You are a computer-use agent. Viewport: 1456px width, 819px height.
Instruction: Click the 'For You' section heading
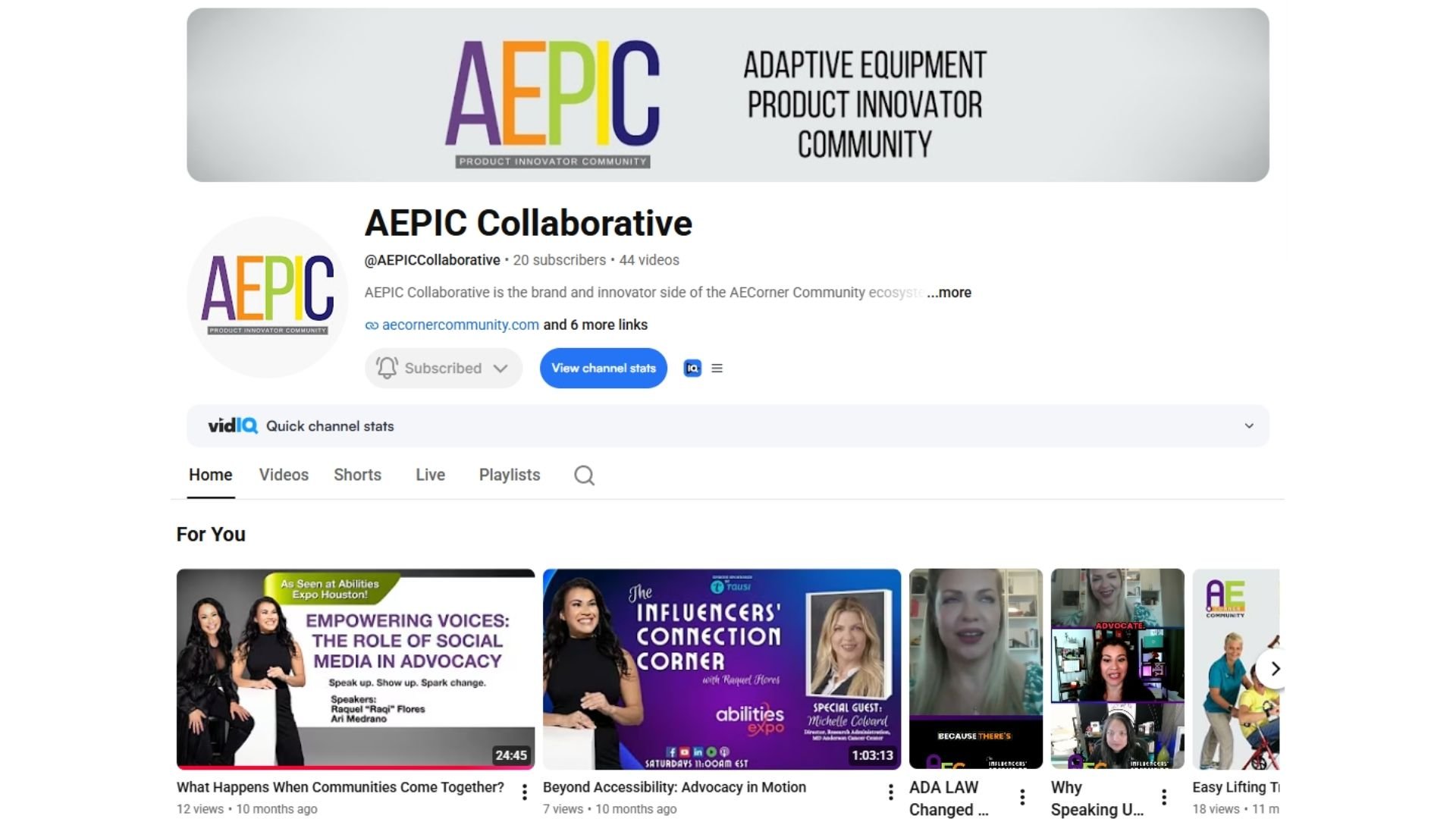pos(211,535)
